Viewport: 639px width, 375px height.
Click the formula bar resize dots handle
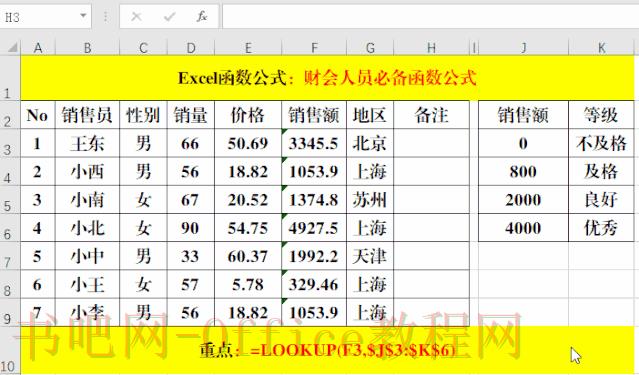(x=106, y=17)
